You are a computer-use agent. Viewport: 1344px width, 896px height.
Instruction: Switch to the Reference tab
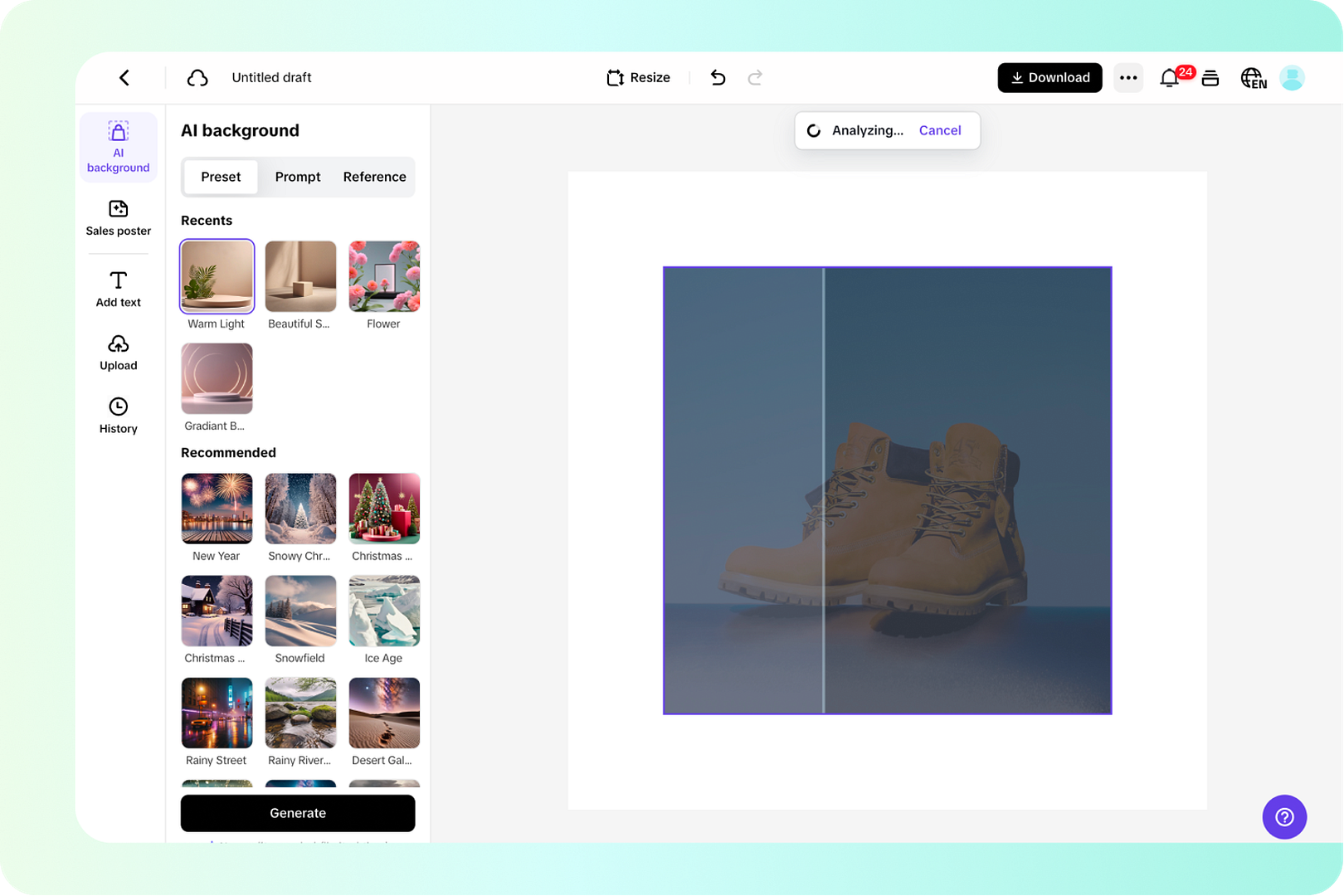[x=375, y=177]
